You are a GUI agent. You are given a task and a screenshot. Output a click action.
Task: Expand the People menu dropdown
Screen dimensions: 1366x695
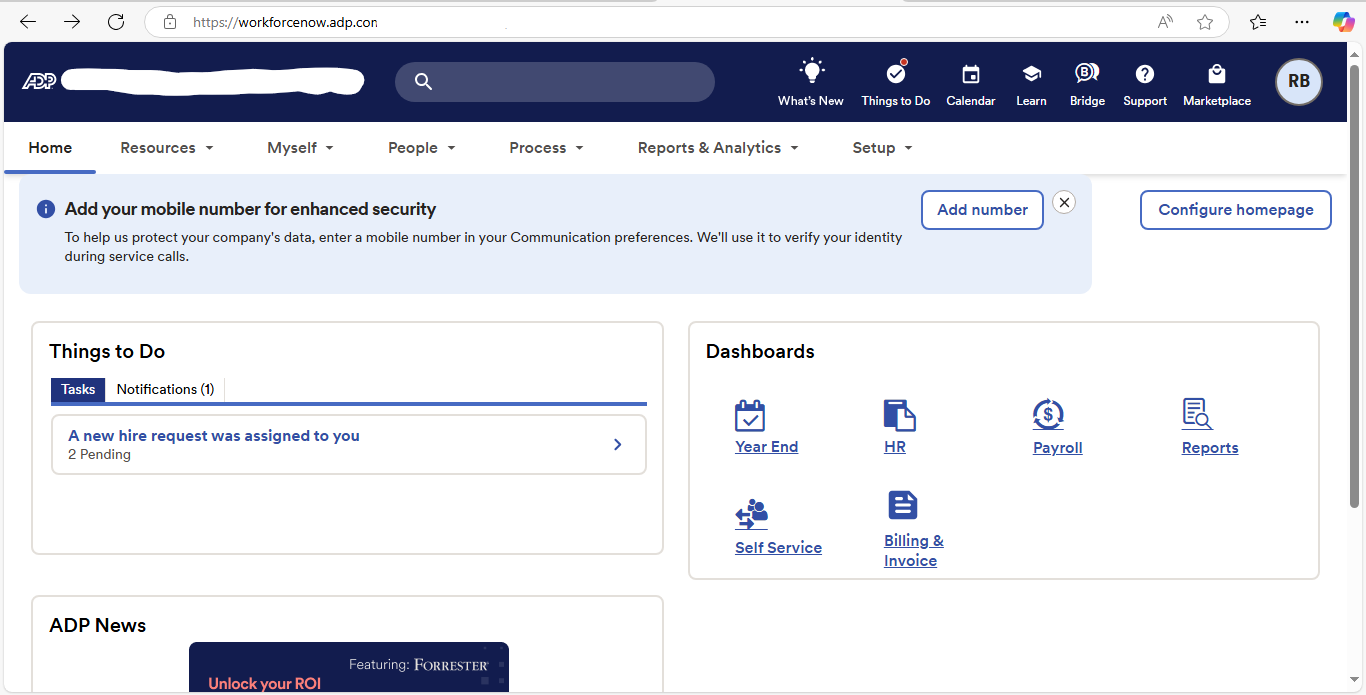point(421,148)
